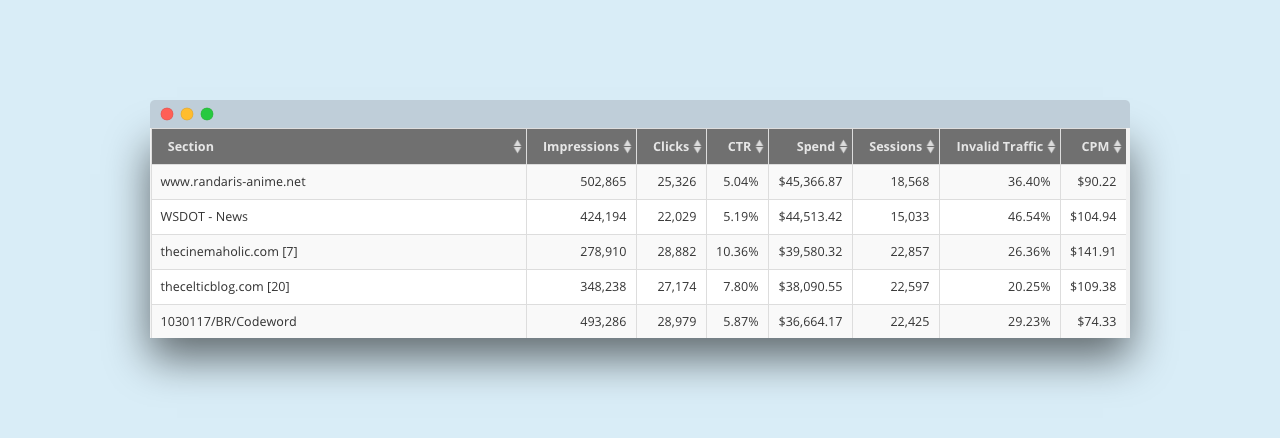
Task: Click sessions value 22,597
Action: [910, 287]
